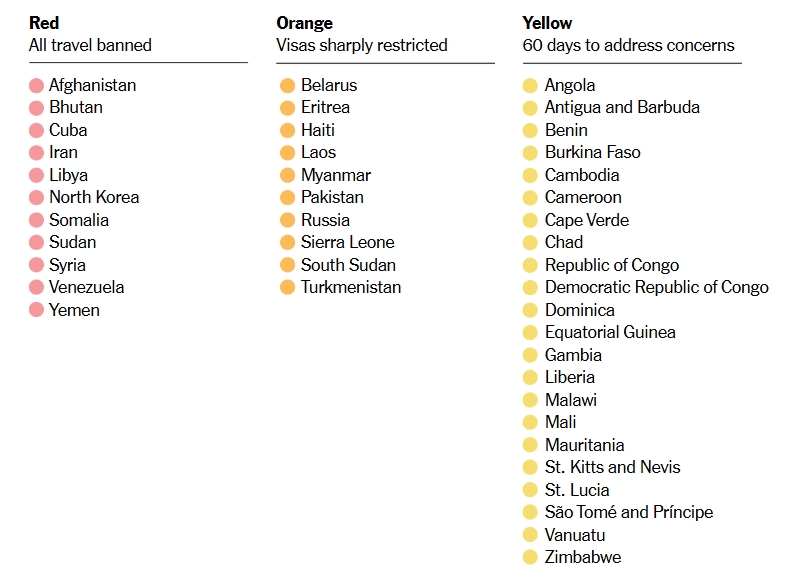Screen dimensions: 786x581
Task: Click the São Tomé and Príncipe entry
Action: click(x=628, y=512)
